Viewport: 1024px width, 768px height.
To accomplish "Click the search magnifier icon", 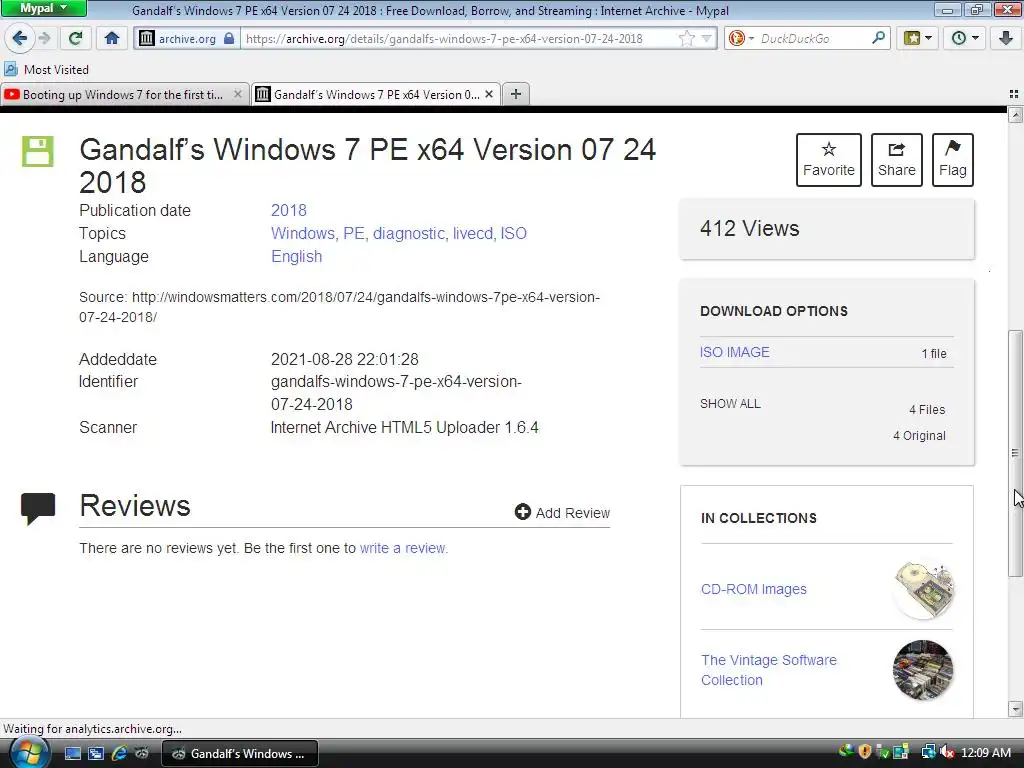I will coord(878,38).
